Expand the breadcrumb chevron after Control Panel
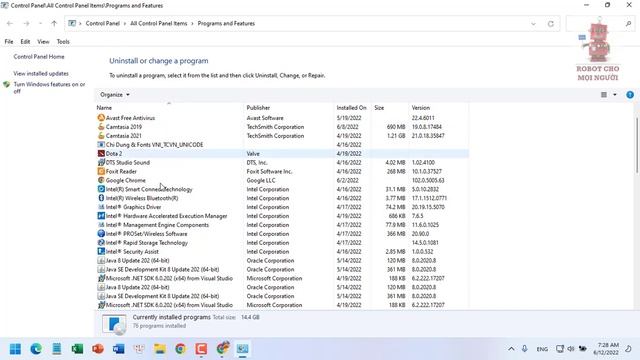 125,24
